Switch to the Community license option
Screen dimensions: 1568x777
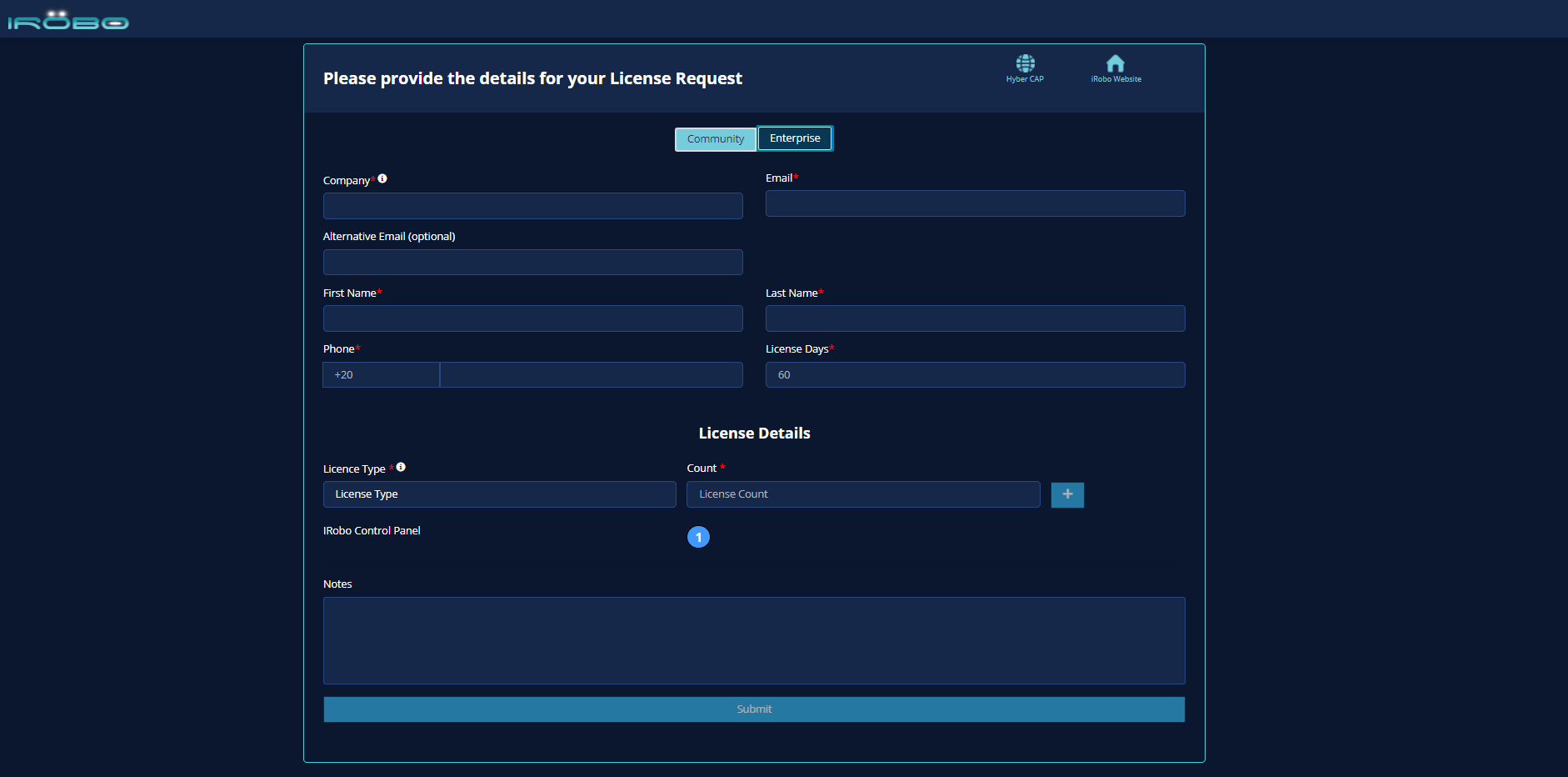[715, 139]
